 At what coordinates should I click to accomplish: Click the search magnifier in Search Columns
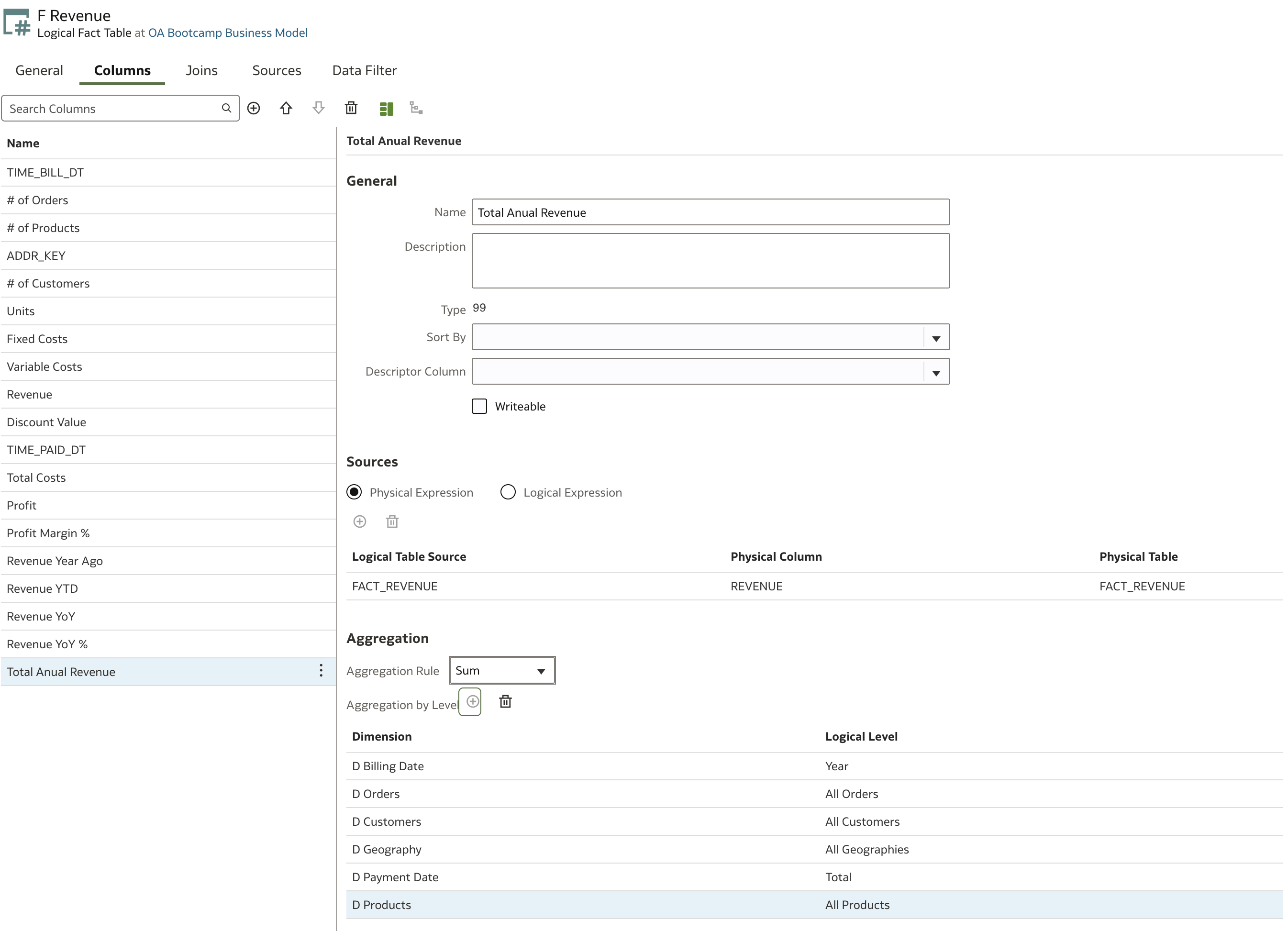(226, 108)
